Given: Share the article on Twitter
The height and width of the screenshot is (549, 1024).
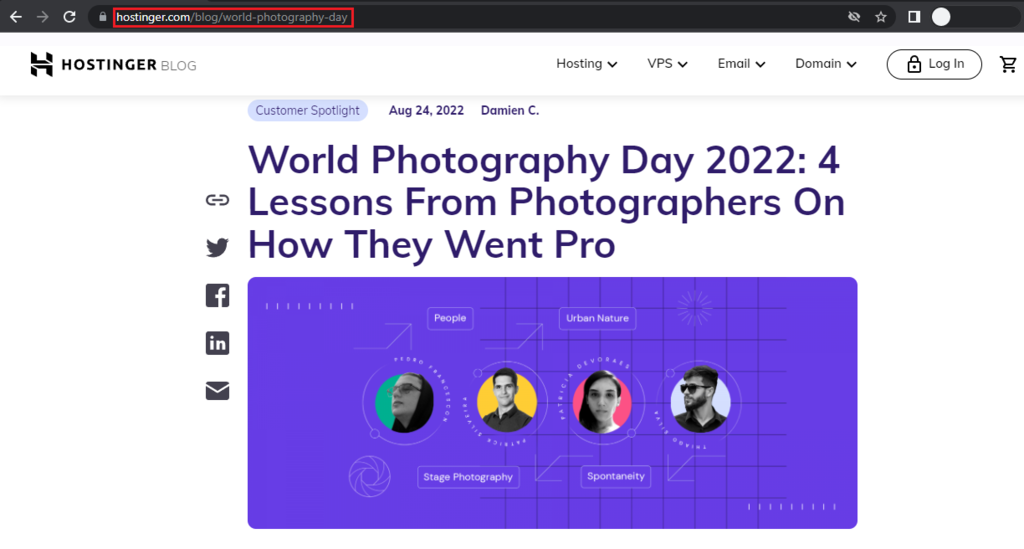Looking at the screenshot, I should 217,247.
